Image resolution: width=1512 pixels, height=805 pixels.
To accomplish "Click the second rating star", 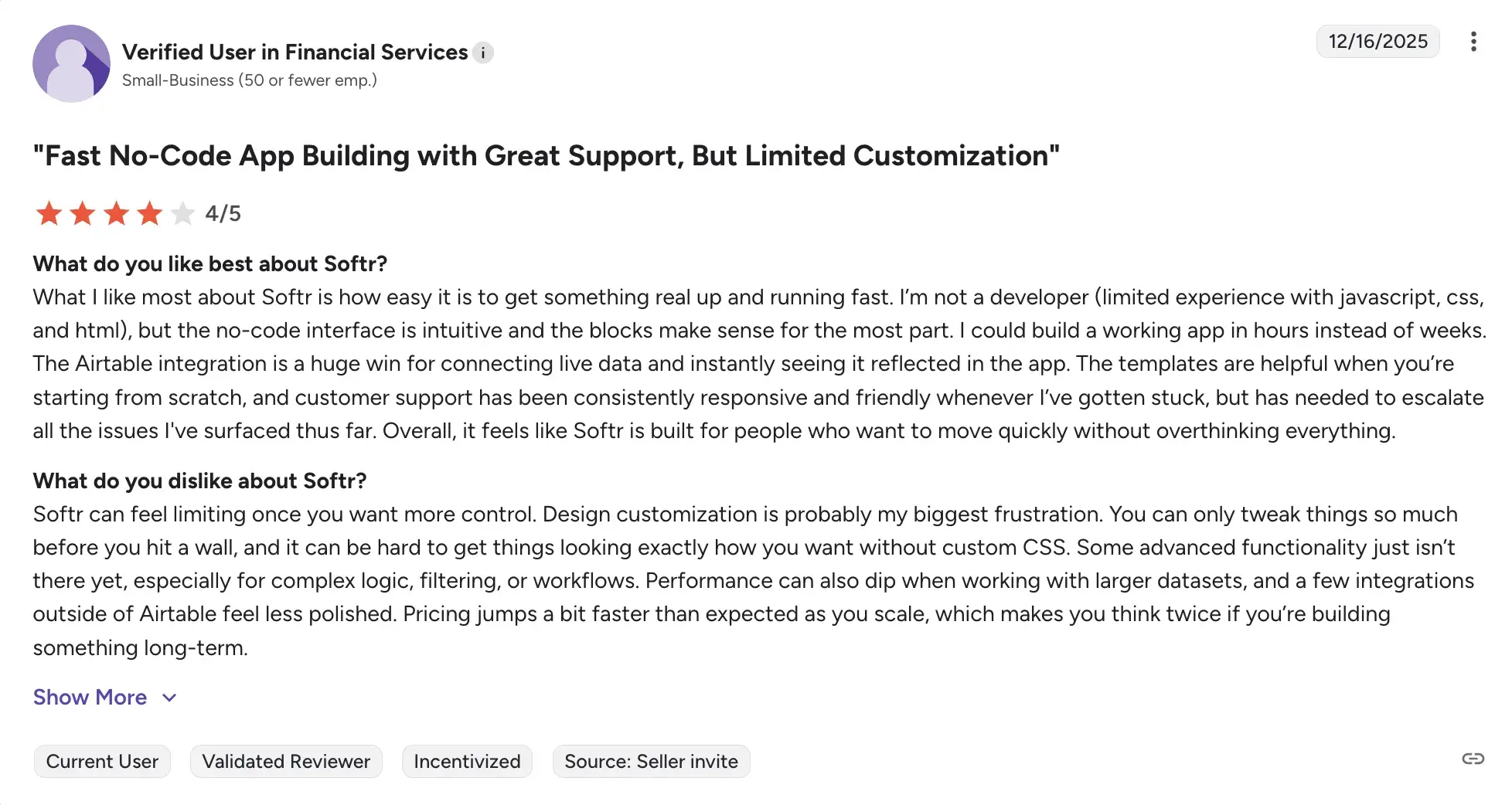I will click(83, 213).
